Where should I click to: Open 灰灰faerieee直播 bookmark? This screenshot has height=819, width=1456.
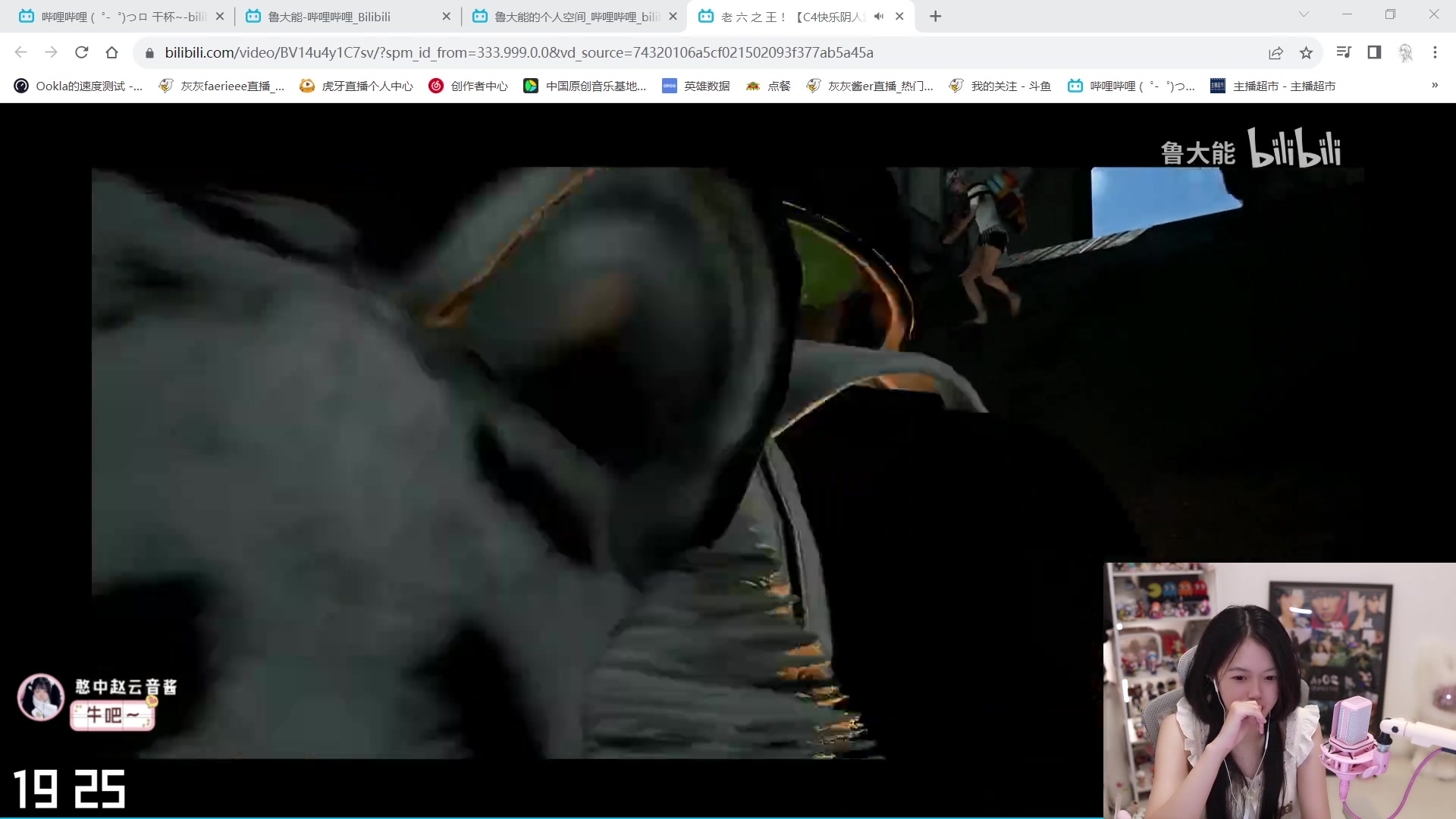221,86
